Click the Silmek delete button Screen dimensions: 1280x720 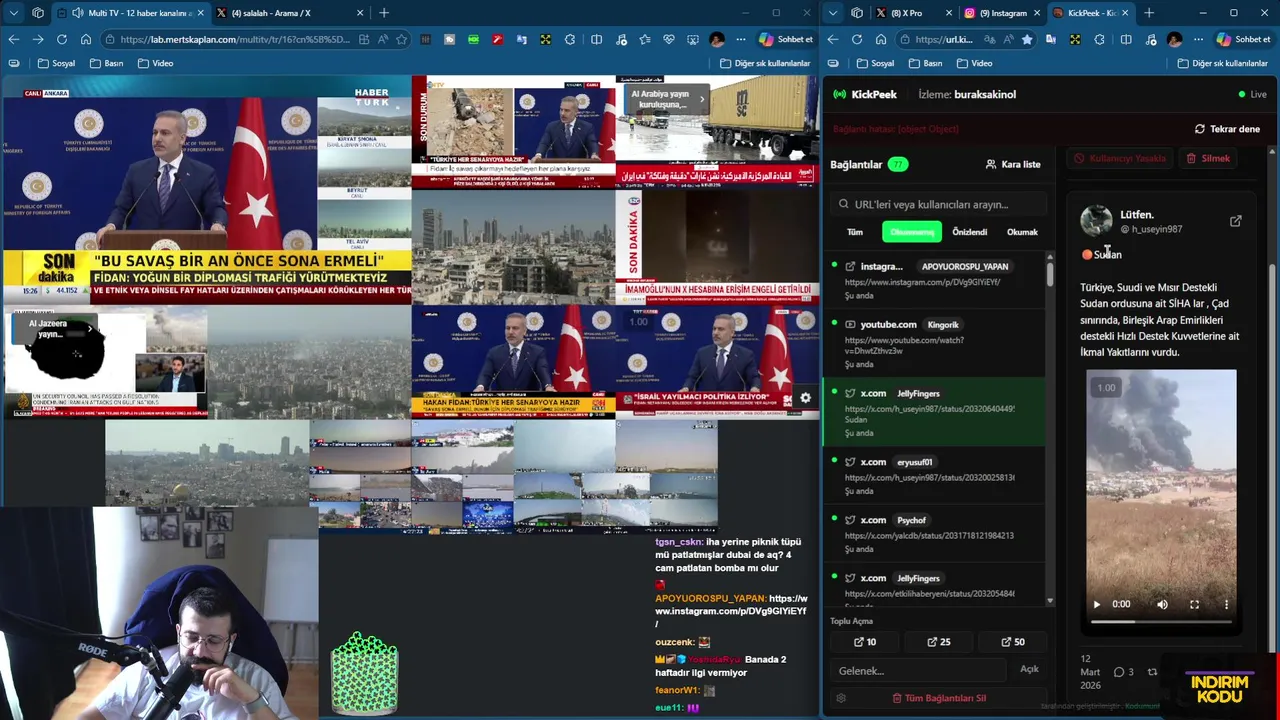pos(1208,158)
